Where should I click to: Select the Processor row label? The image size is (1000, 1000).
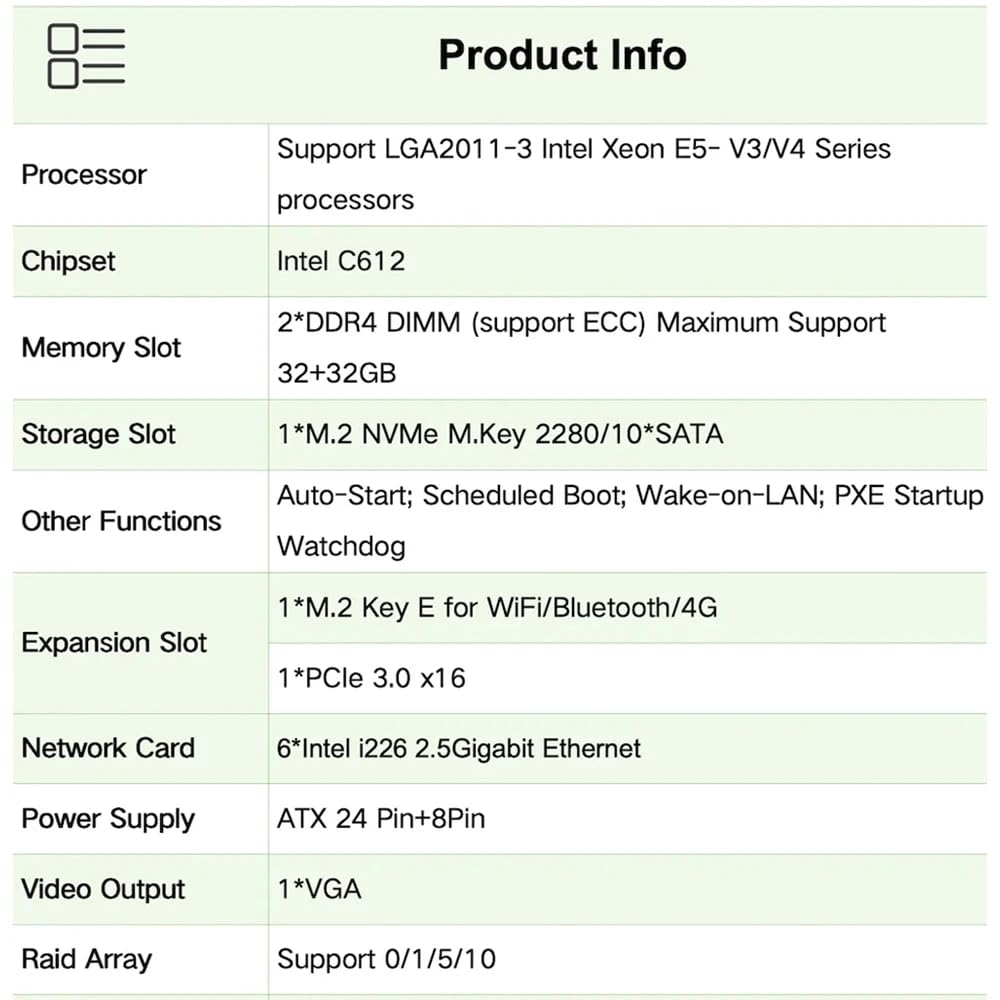[x=84, y=175]
